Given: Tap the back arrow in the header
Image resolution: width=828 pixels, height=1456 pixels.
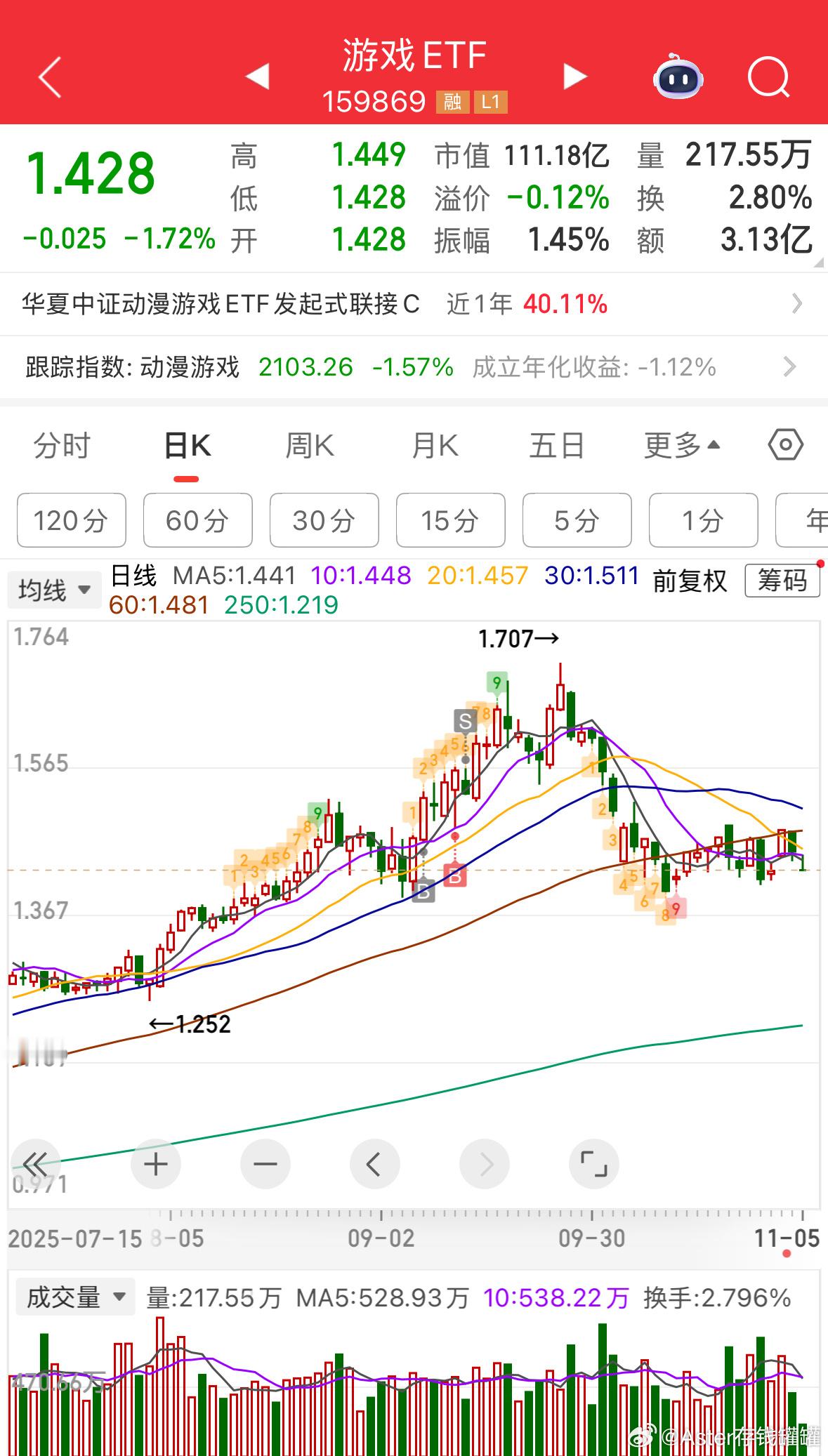Looking at the screenshot, I should (50, 77).
